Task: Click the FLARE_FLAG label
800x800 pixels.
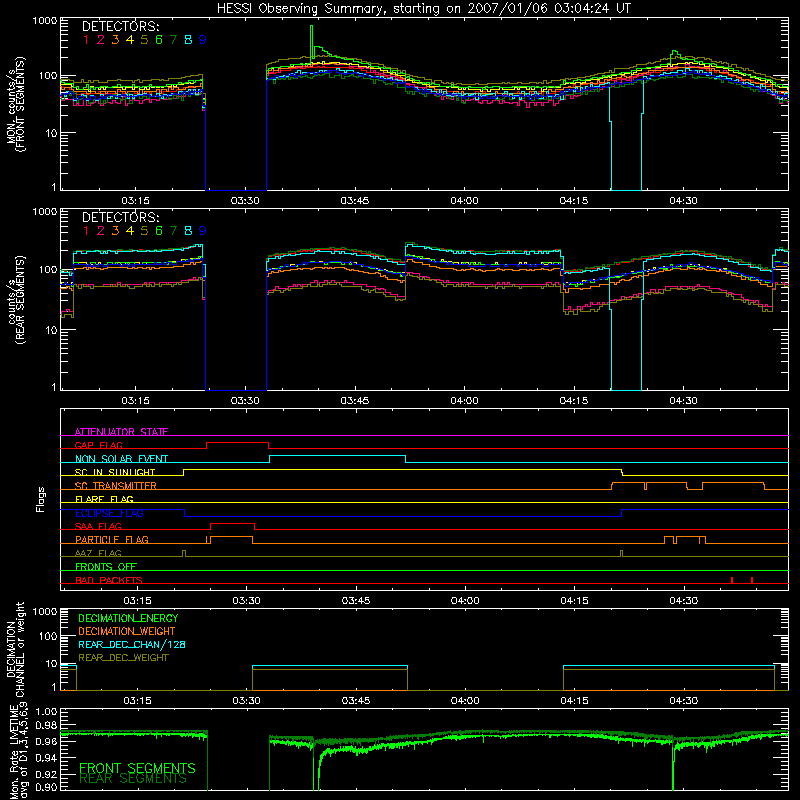Action: pyautogui.click(x=104, y=499)
